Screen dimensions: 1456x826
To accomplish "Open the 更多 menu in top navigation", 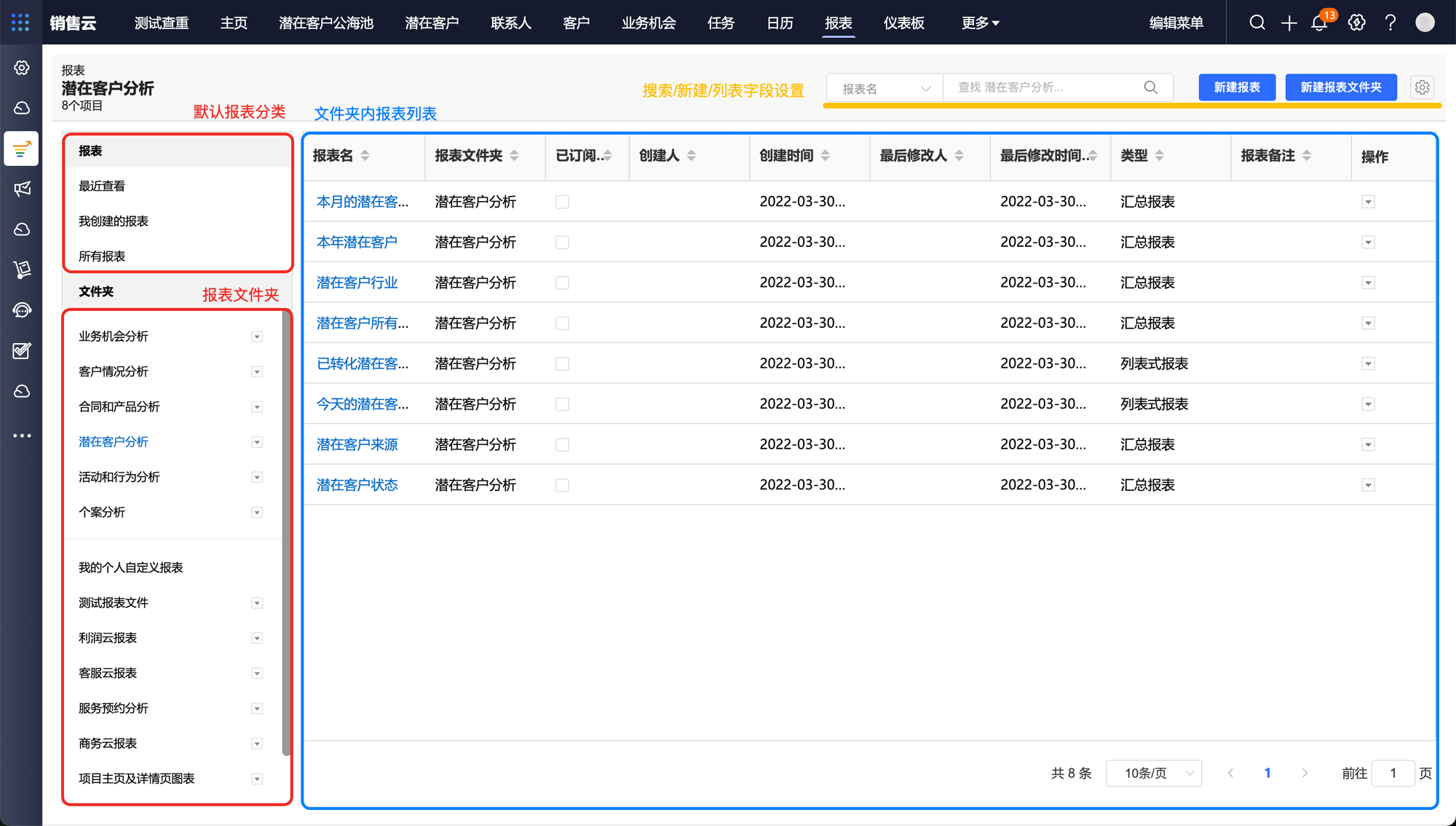I will pos(980,23).
